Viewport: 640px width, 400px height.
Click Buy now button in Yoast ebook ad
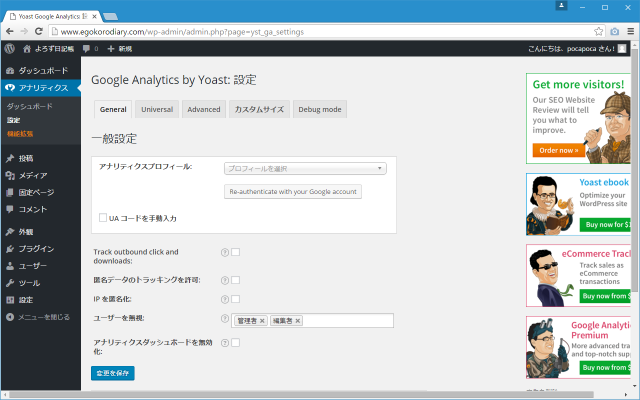click(x=607, y=224)
